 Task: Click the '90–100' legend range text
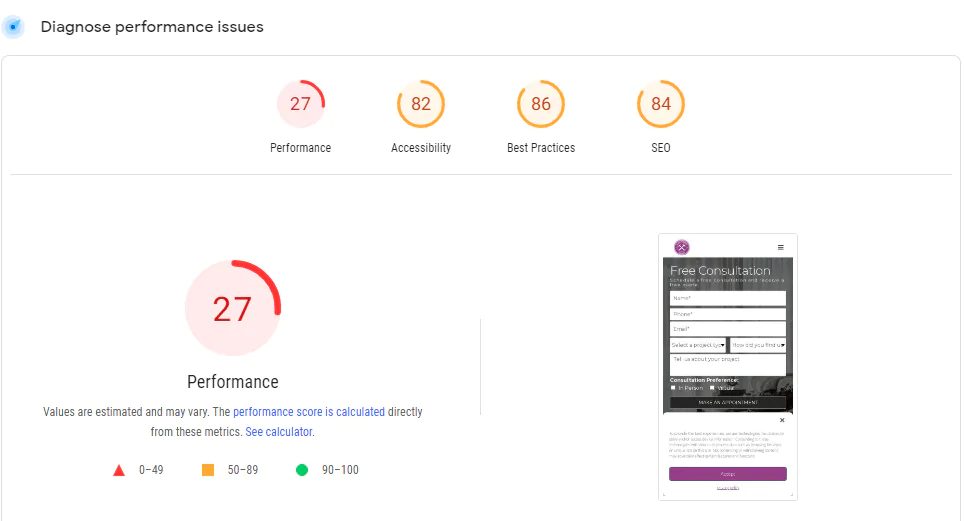coord(340,470)
